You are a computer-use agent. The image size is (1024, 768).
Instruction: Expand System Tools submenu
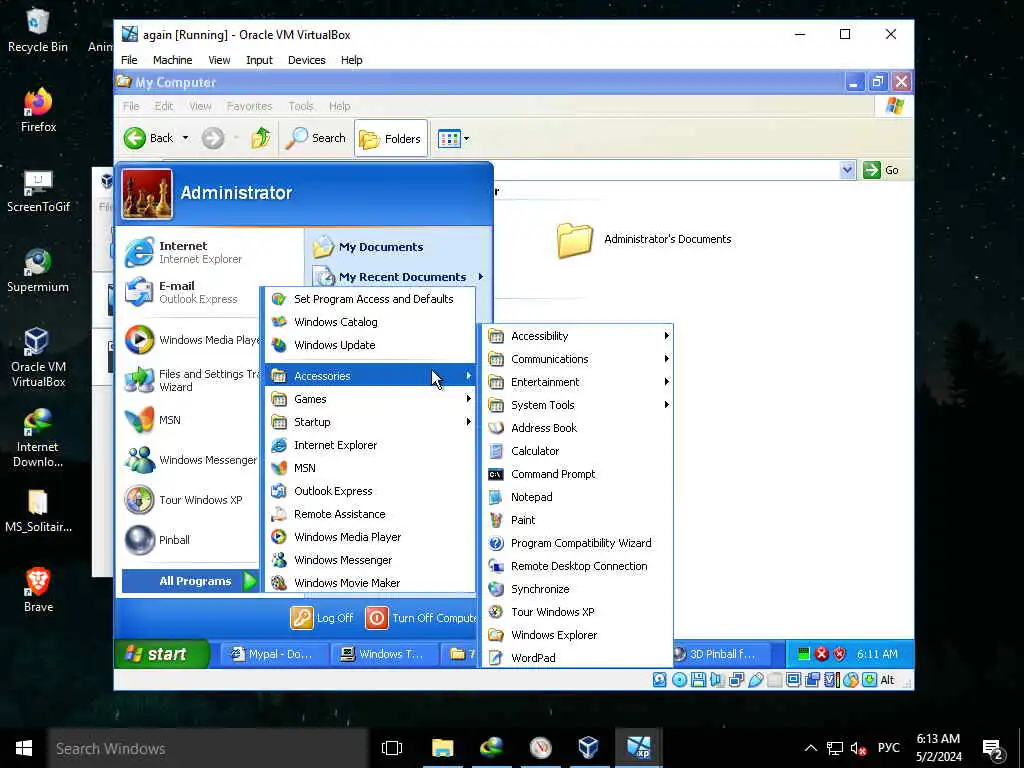[x=577, y=405]
